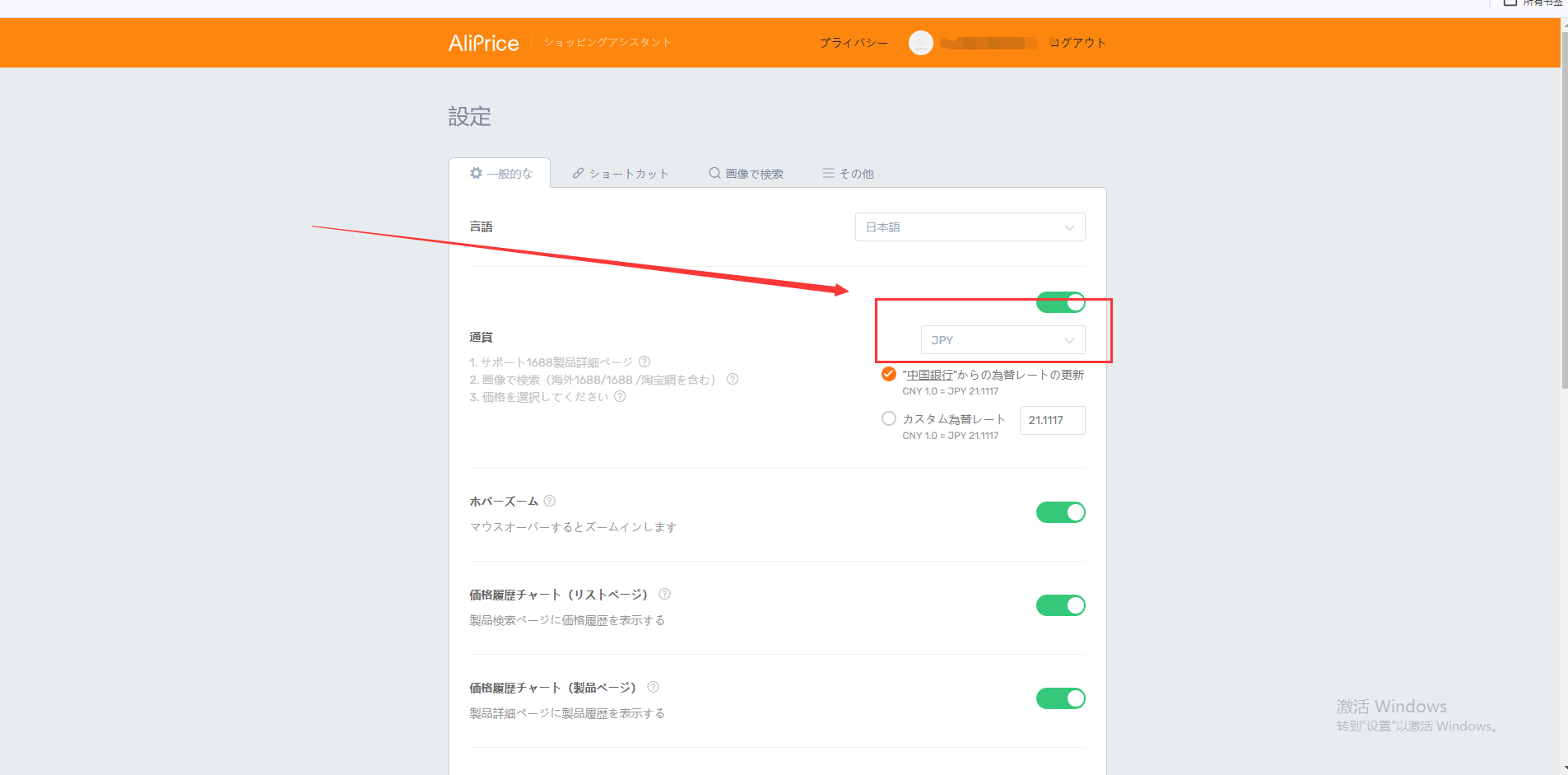Toggle 価格履歴チャート（リストページ）switch
This screenshot has width=1568, height=775.
[x=1060, y=605]
